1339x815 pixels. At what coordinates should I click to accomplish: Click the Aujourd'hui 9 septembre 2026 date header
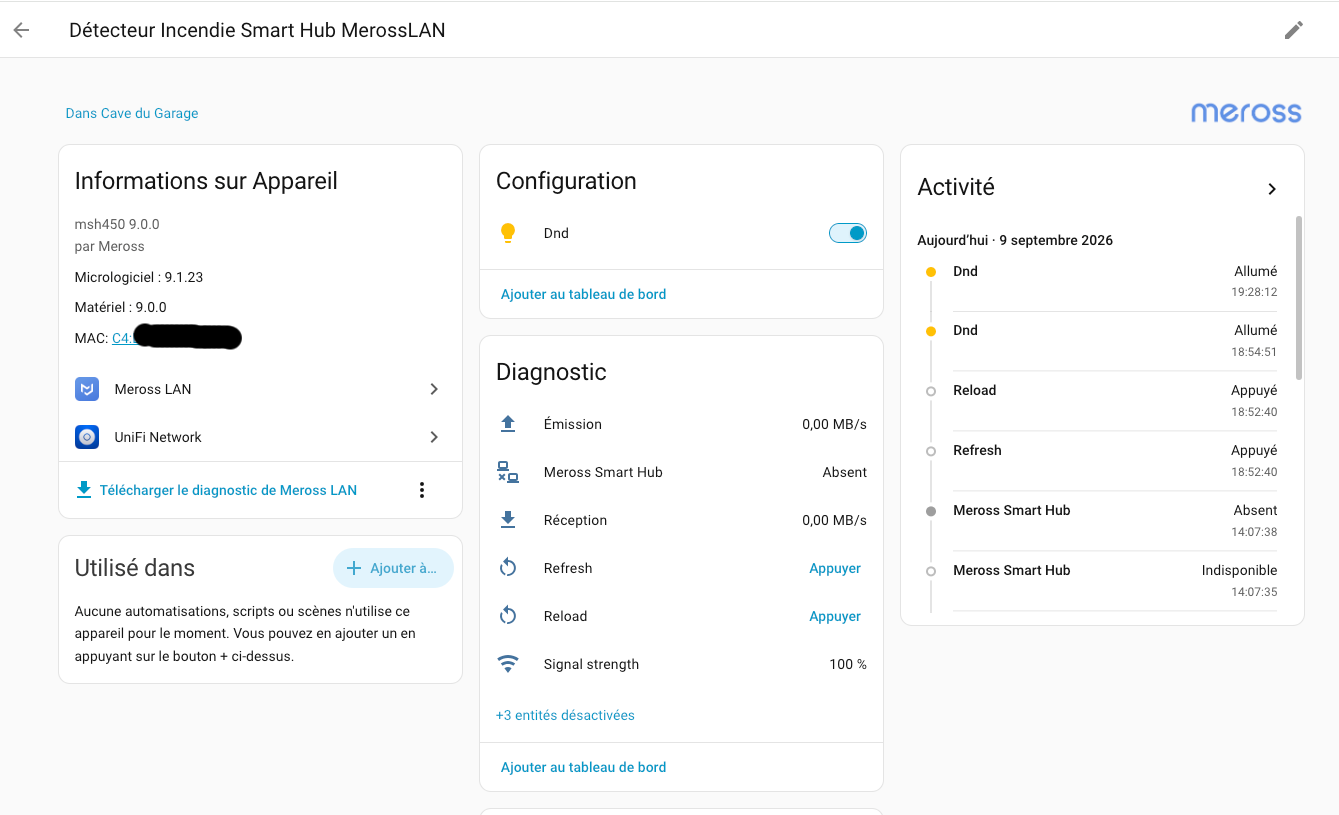[1015, 240]
